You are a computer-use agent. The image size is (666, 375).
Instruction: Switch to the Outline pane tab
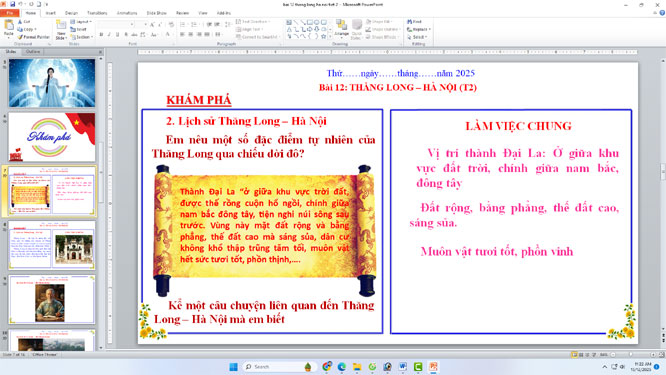(x=33, y=52)
